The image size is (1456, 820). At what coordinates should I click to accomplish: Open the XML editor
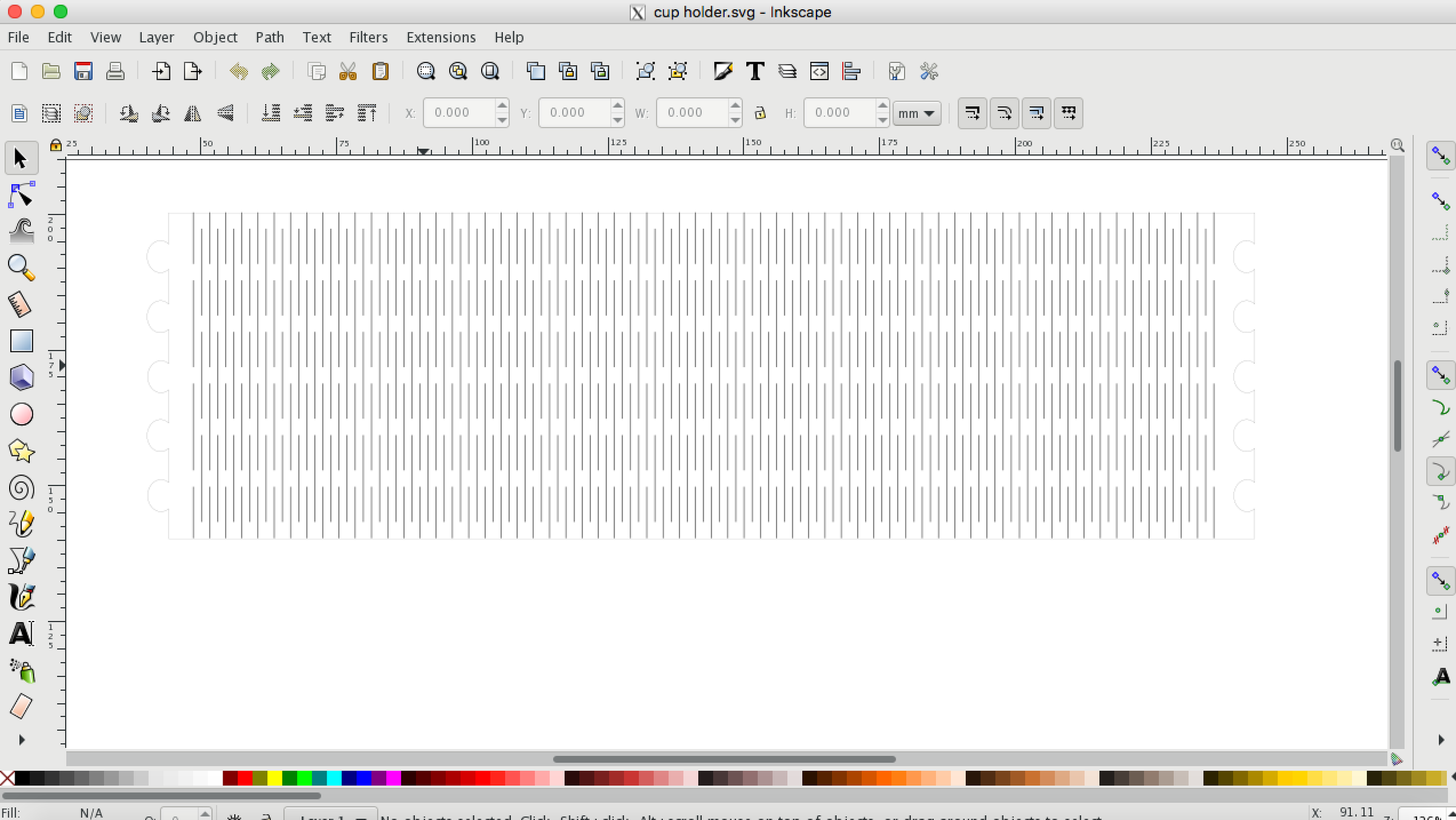coord(820,71)
